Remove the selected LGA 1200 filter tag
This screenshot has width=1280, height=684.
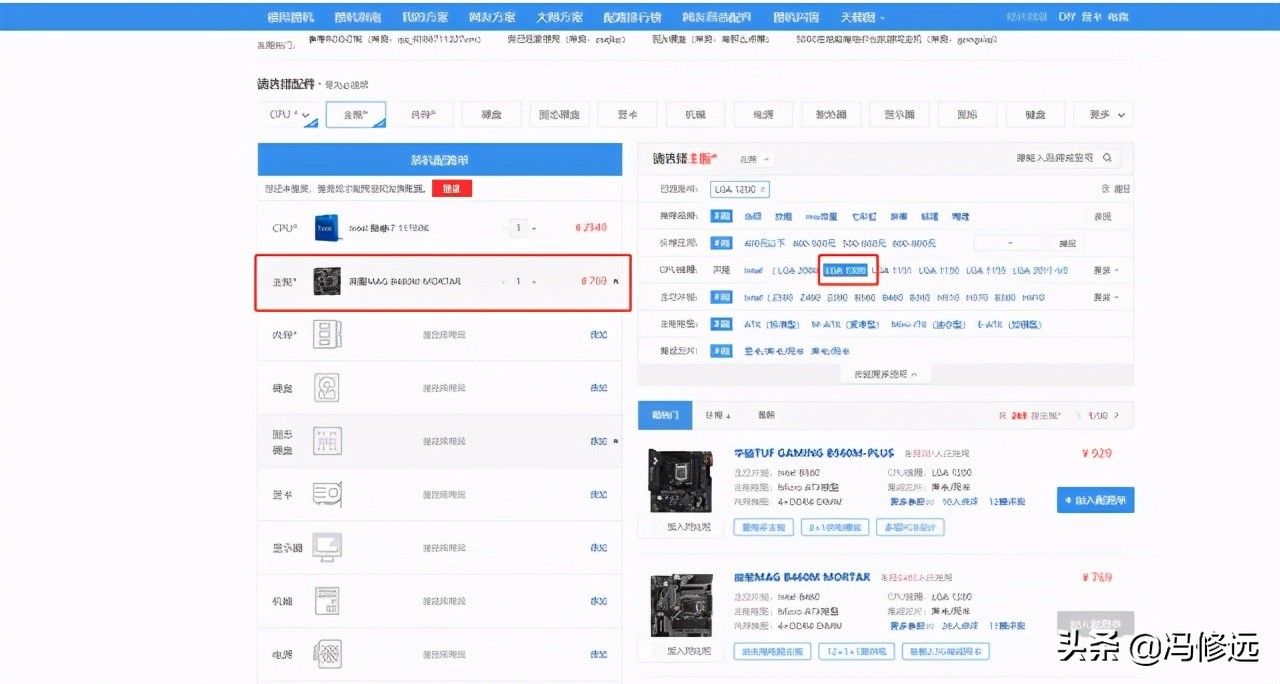763,189
